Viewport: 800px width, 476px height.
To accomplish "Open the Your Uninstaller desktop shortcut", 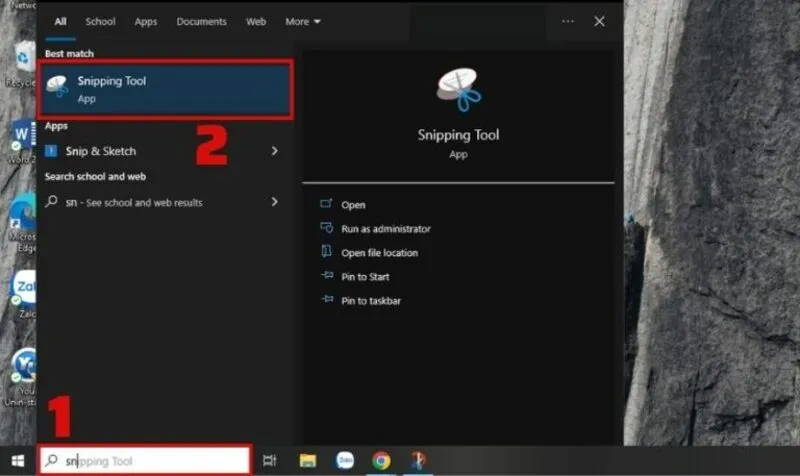I will tap(22, 377).
